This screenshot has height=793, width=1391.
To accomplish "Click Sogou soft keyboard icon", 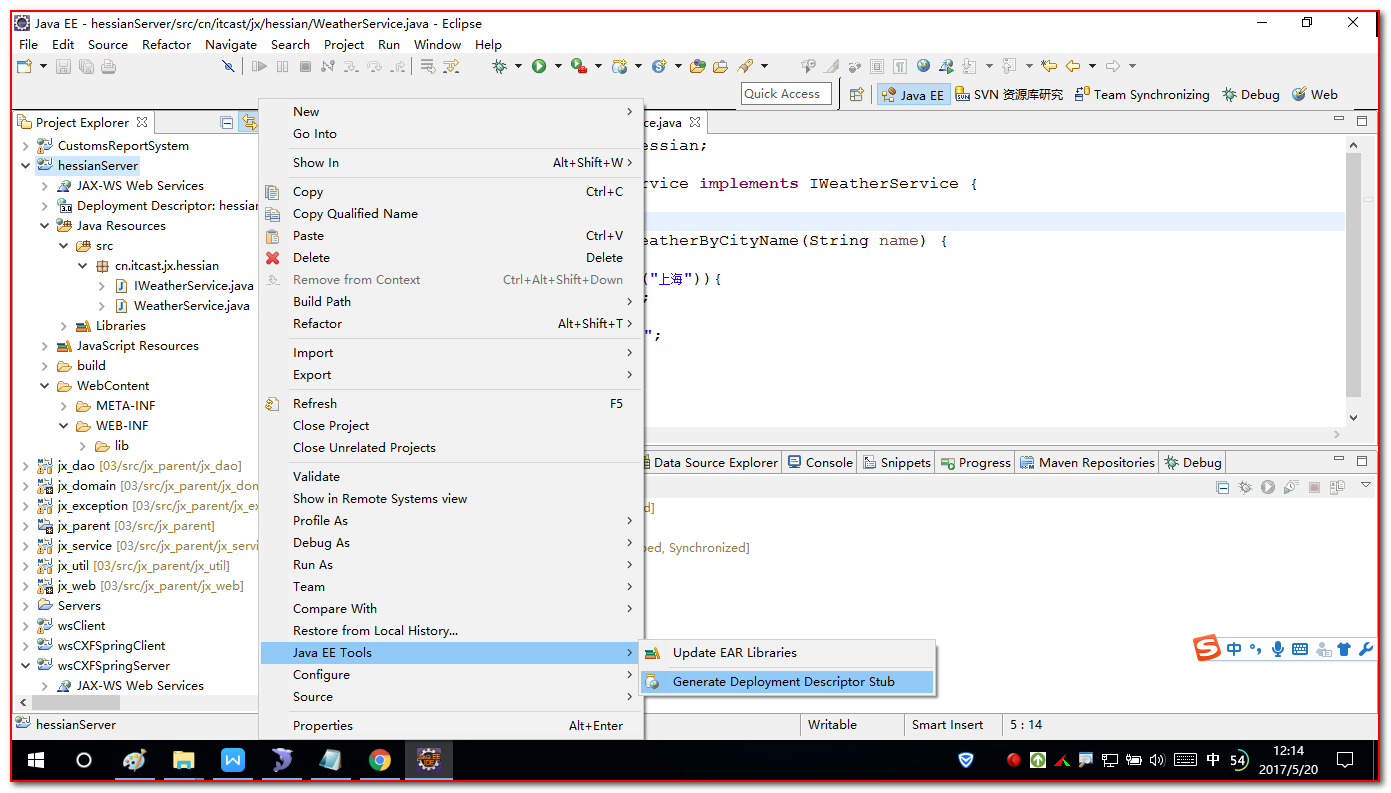I will click(1300, 649).
